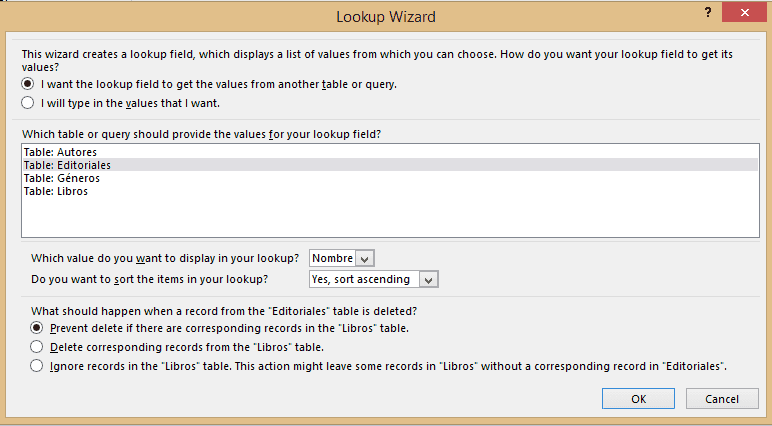Expand the Nombre dropdown arrow
This screenshot has width=772, height=426.
(365, 259)
